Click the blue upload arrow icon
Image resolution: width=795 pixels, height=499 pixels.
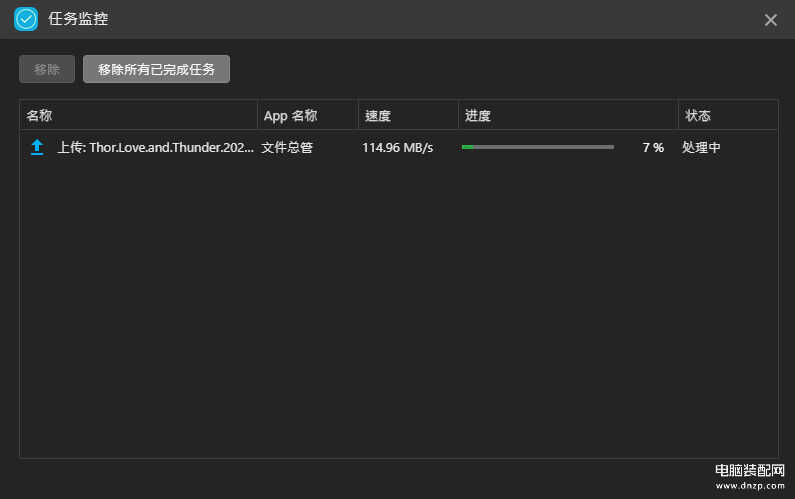tap(37, 147)
